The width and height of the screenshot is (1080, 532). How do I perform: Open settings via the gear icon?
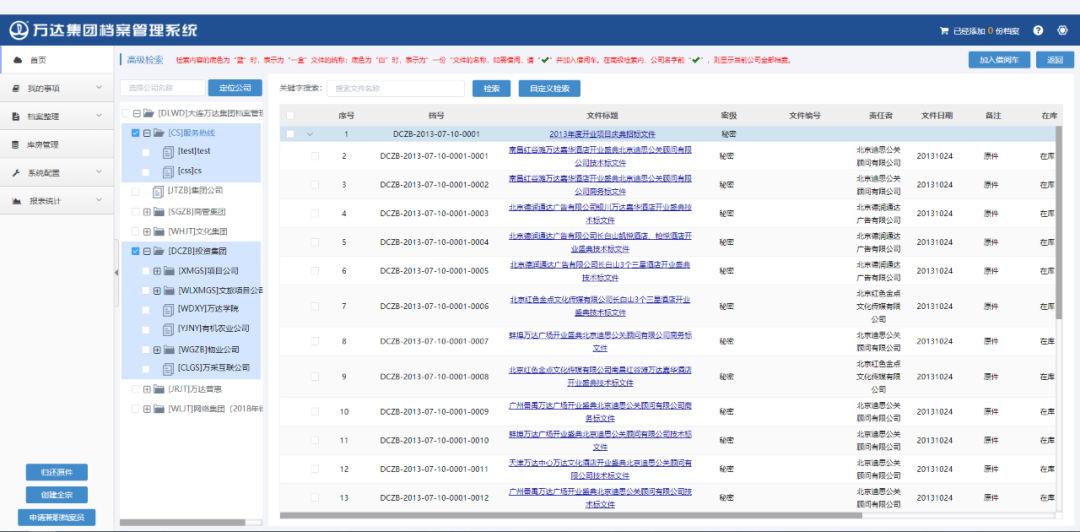[x=1061, y=31]
